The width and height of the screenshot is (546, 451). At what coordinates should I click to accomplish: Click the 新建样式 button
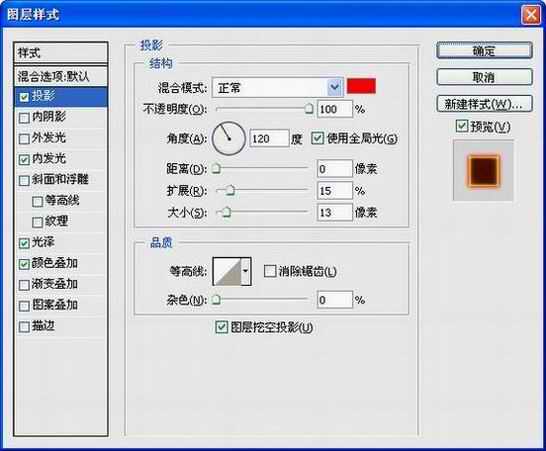484,104
